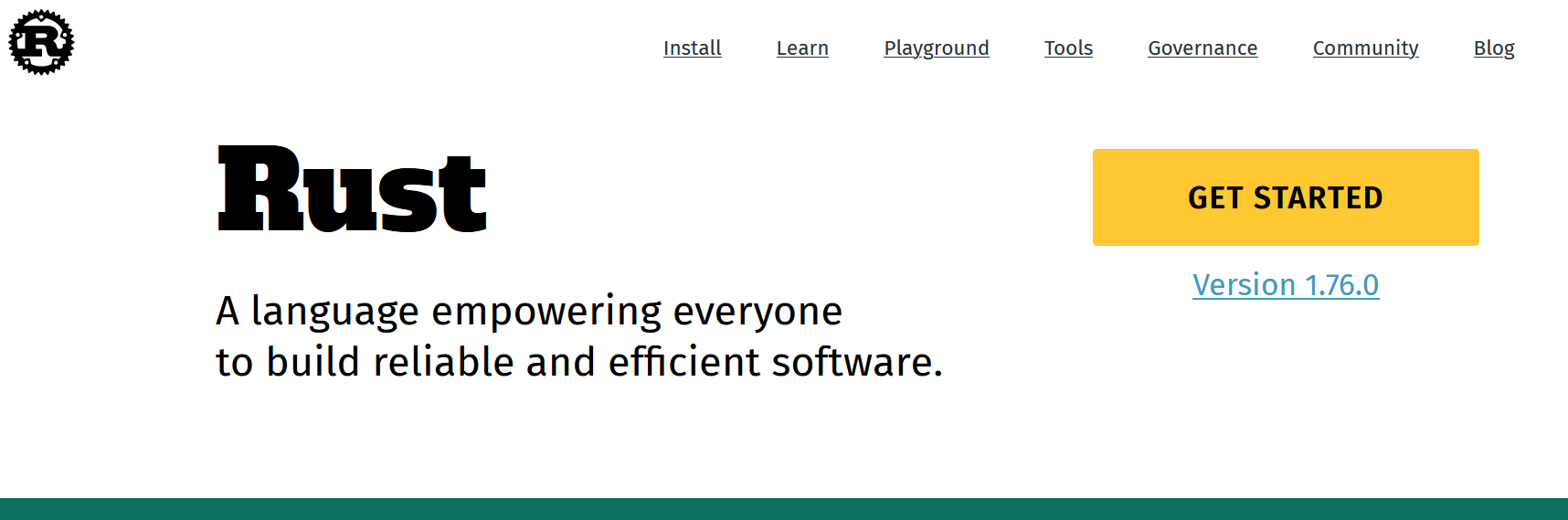Open the Install page
The width and height of the screenshot is (1568, 520).
point(692,48)
